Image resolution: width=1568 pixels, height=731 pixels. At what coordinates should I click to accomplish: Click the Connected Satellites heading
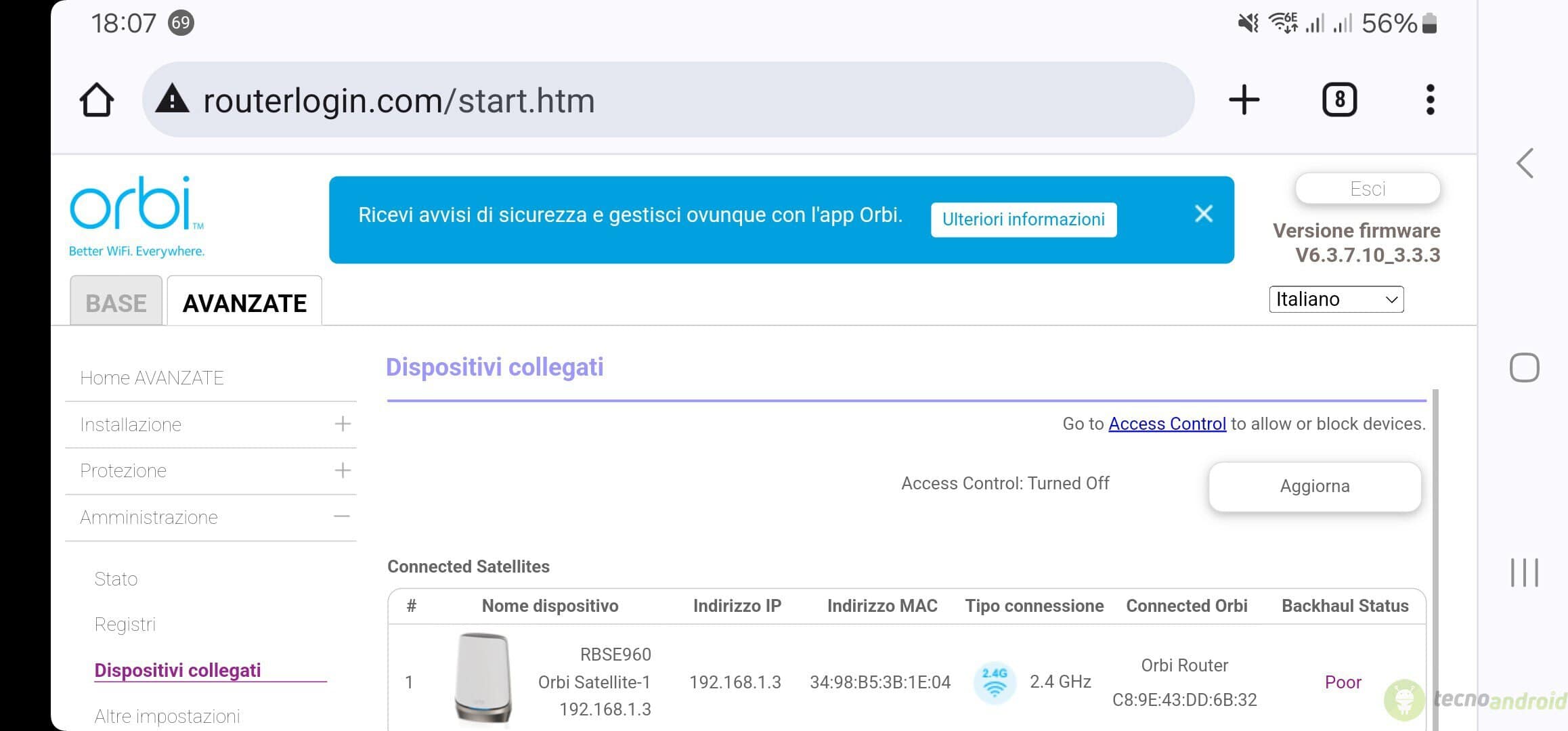click(468, 567)
